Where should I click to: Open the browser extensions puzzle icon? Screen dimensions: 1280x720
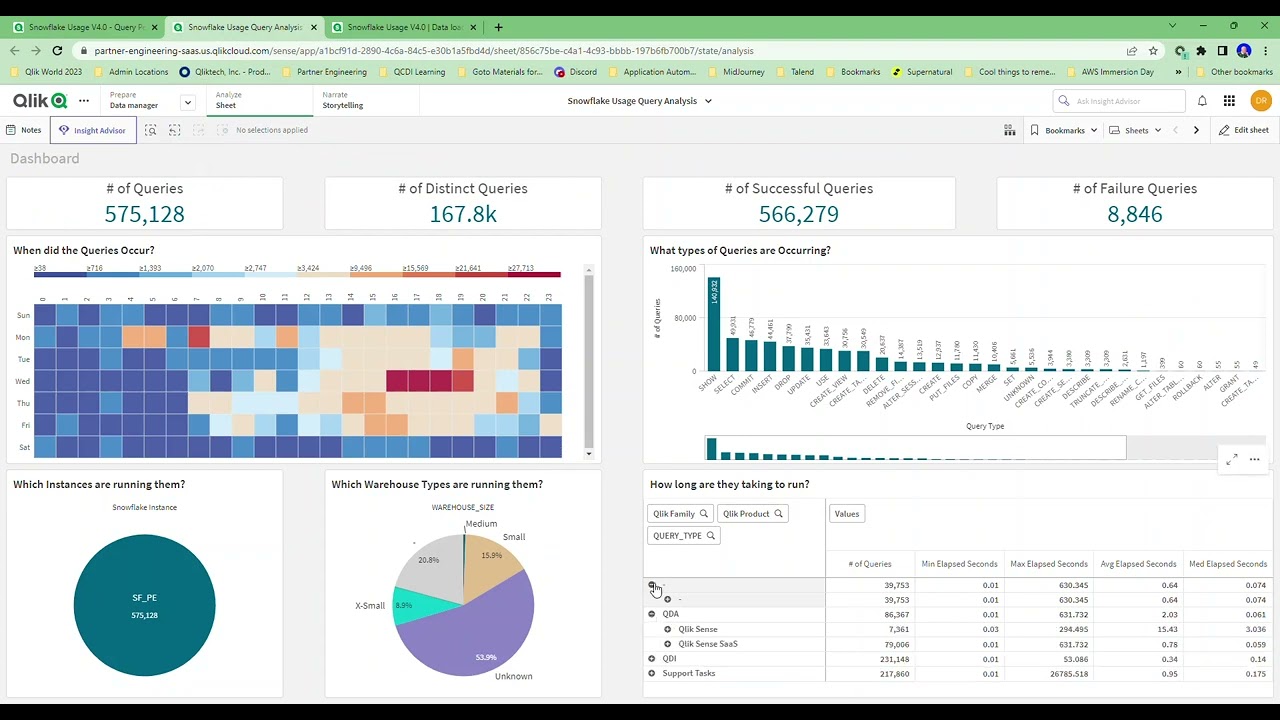click(x=1201, y=51)
